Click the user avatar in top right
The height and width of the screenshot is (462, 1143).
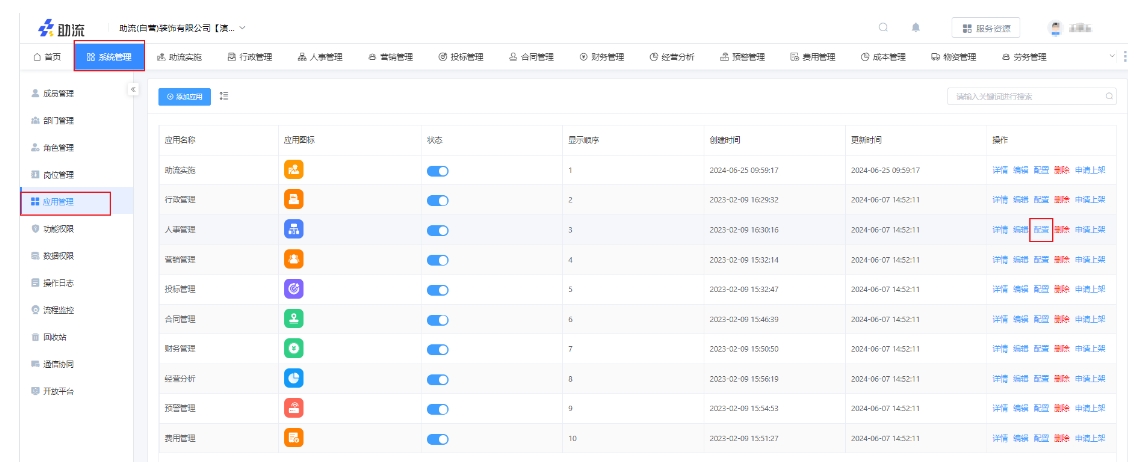click(x=1056, y=27)
